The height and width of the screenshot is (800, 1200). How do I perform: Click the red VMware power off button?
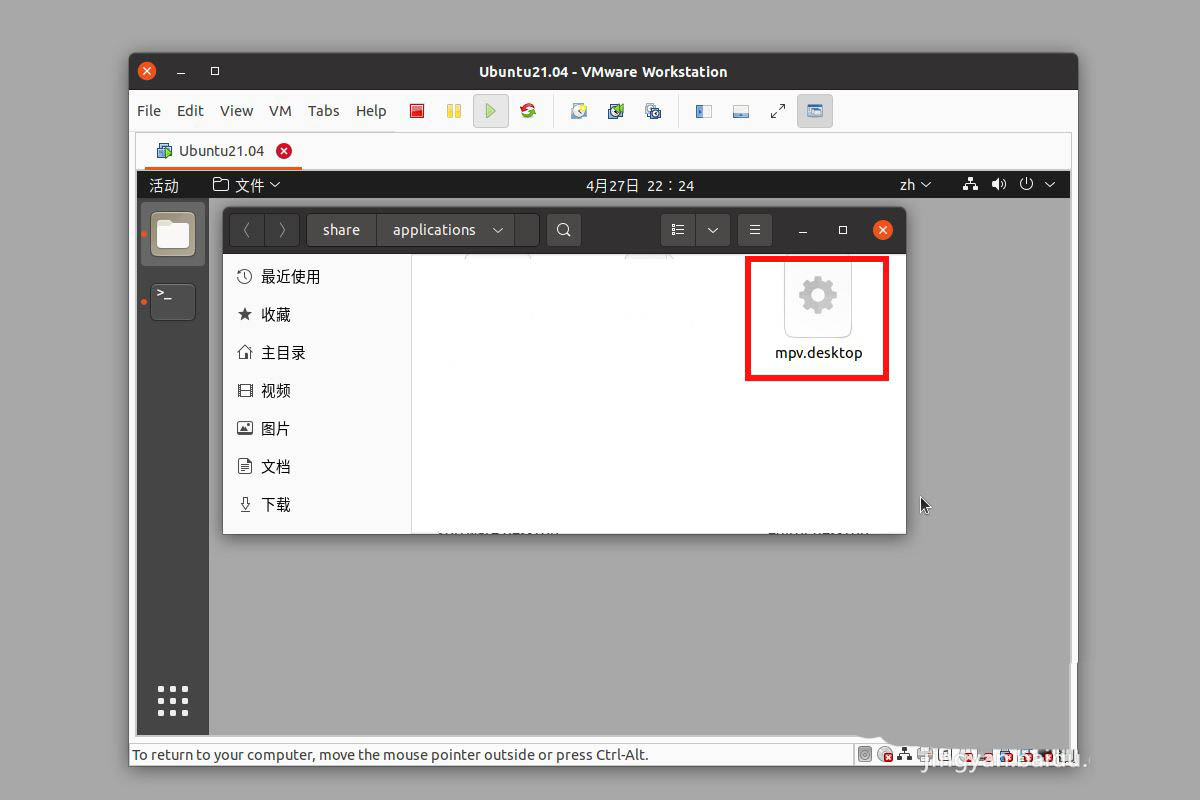(417, 111)
